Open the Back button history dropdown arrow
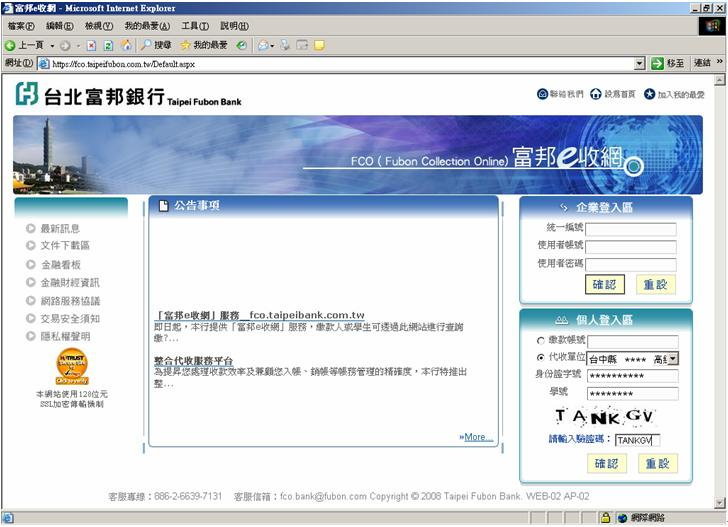The image size is (728, 527). pyautogui.click(x=50, y=45)
